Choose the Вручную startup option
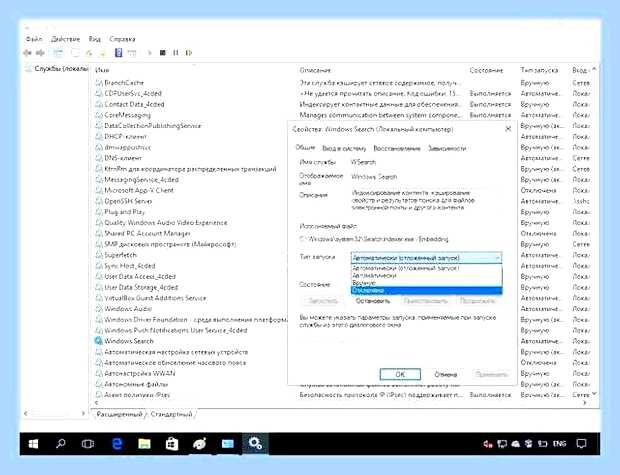 (x=427, y=283)
